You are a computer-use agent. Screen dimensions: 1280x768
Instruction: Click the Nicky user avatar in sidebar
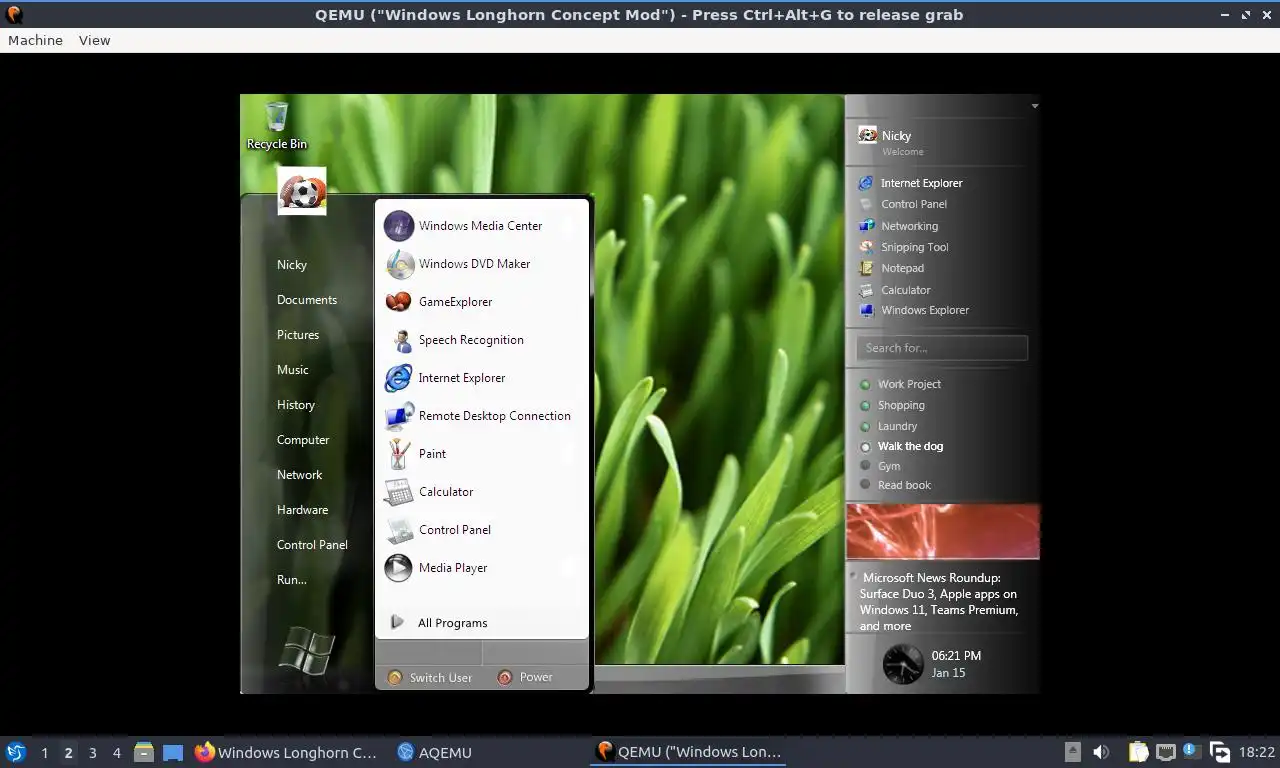tap(867, 135)
